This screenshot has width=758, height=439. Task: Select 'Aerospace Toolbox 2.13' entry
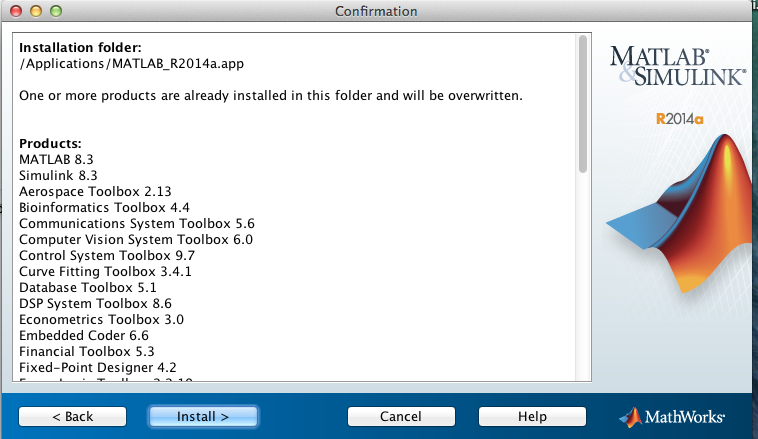[x=95, y=191]
